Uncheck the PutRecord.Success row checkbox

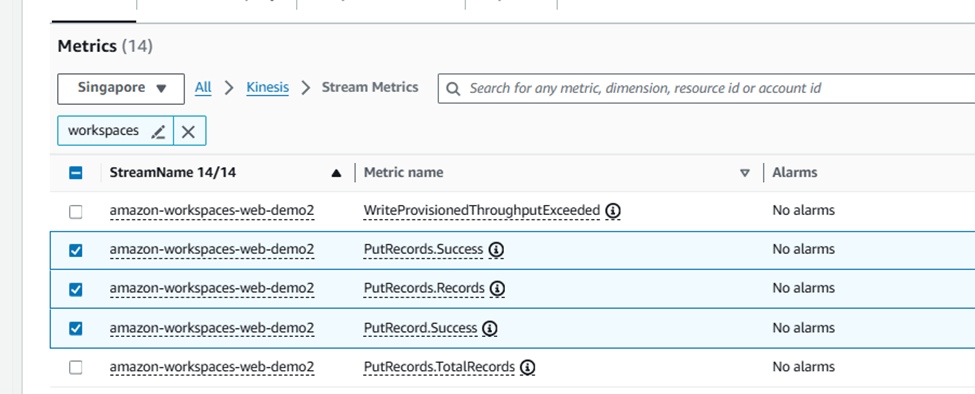click(x=75, y=328)
